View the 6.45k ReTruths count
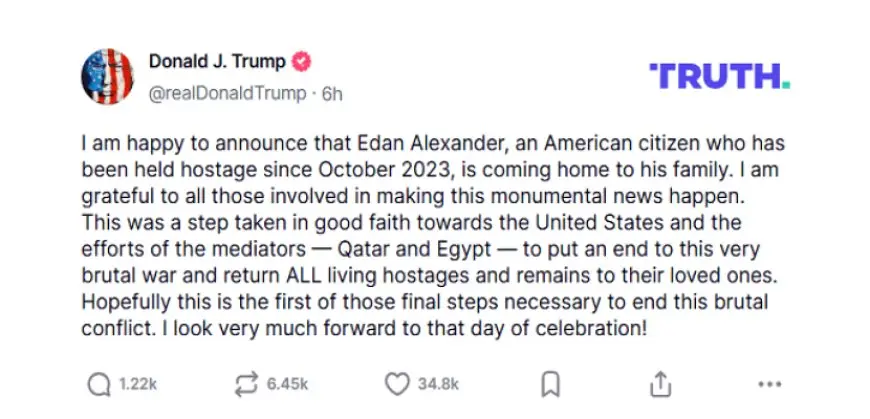 pos(287,384)
